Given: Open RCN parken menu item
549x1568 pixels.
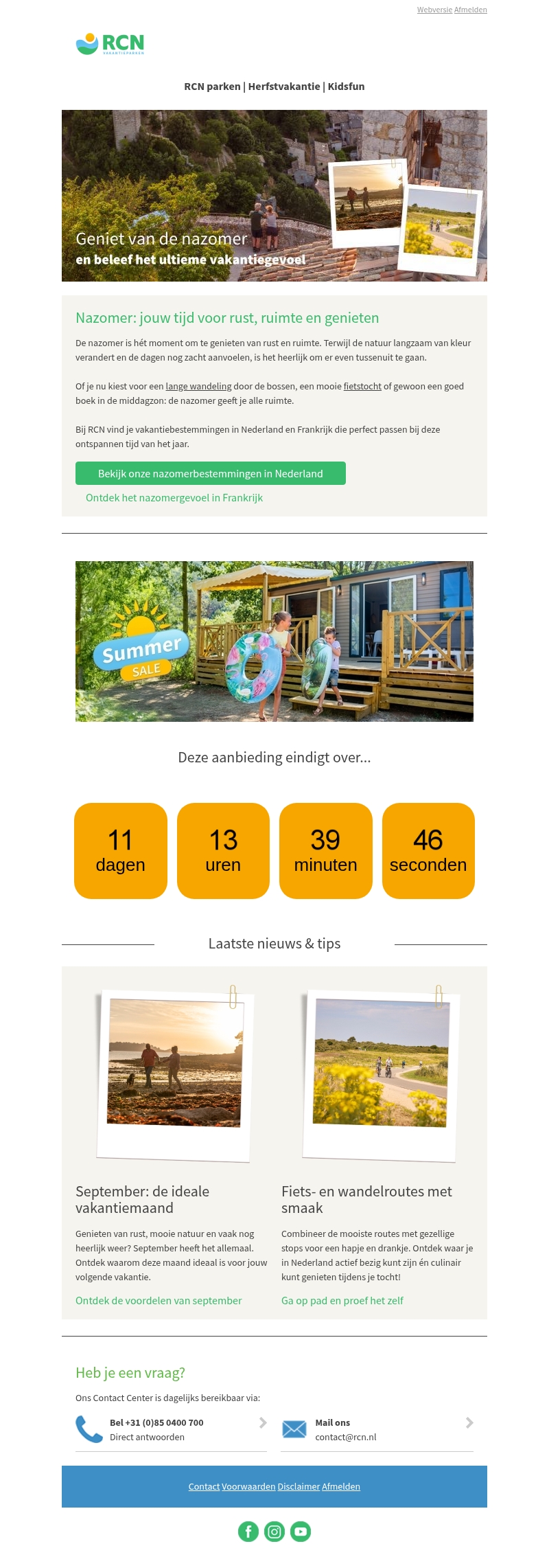Looking at the screenshot, I should click(x=212, y=87).
